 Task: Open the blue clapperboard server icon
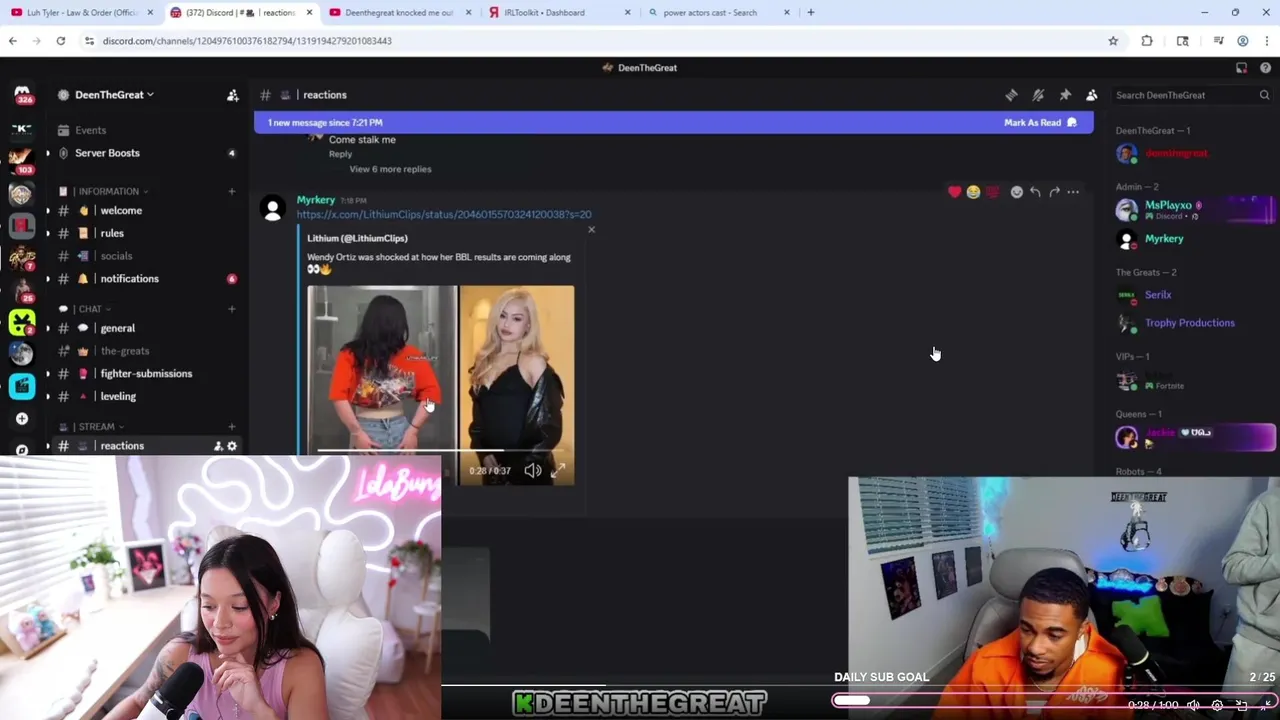click(x=22, y=386)
